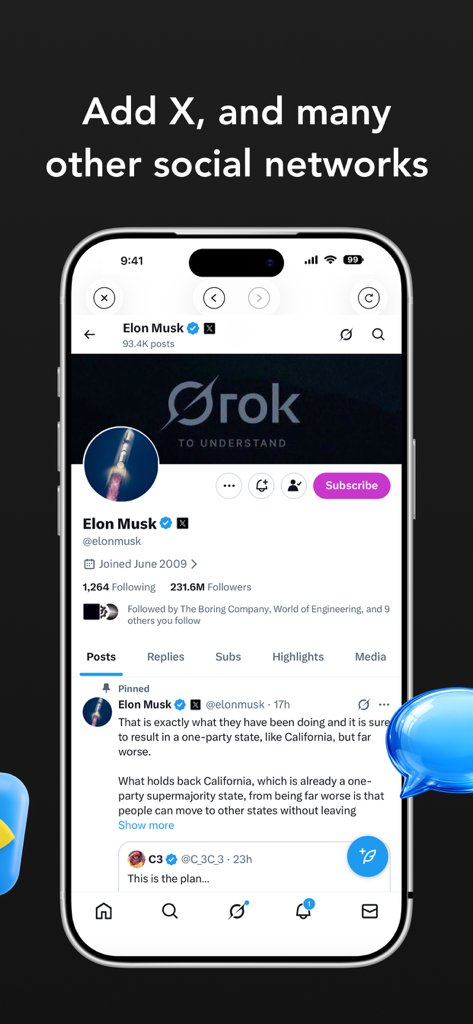Open notifications from the bottom bell
This screenshot has width=473, height=1024.
coord(304,910)
